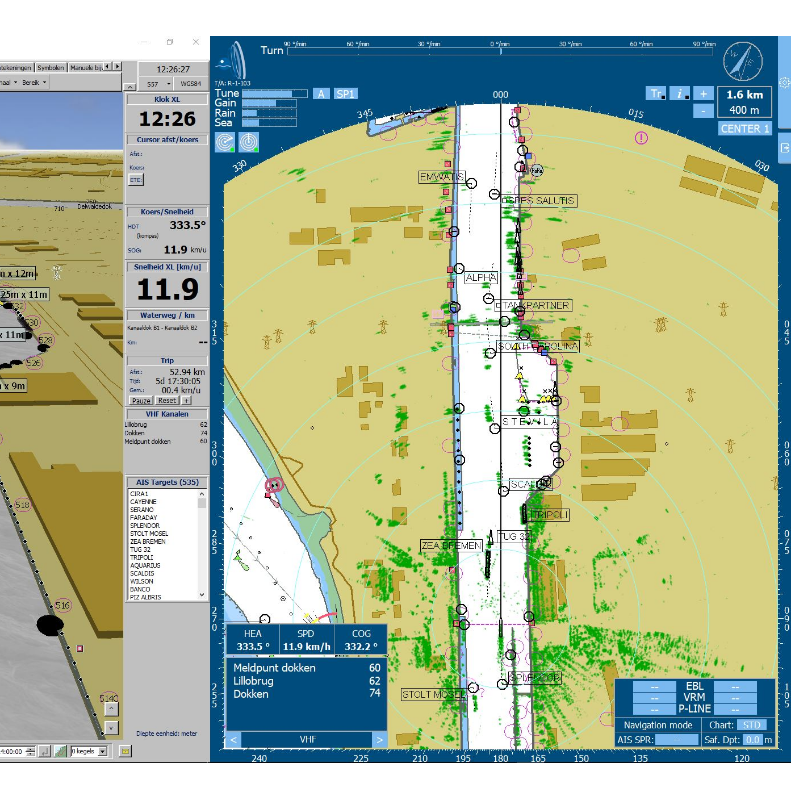Open the info 'i' button
The image size is (800, 800).
680,94
